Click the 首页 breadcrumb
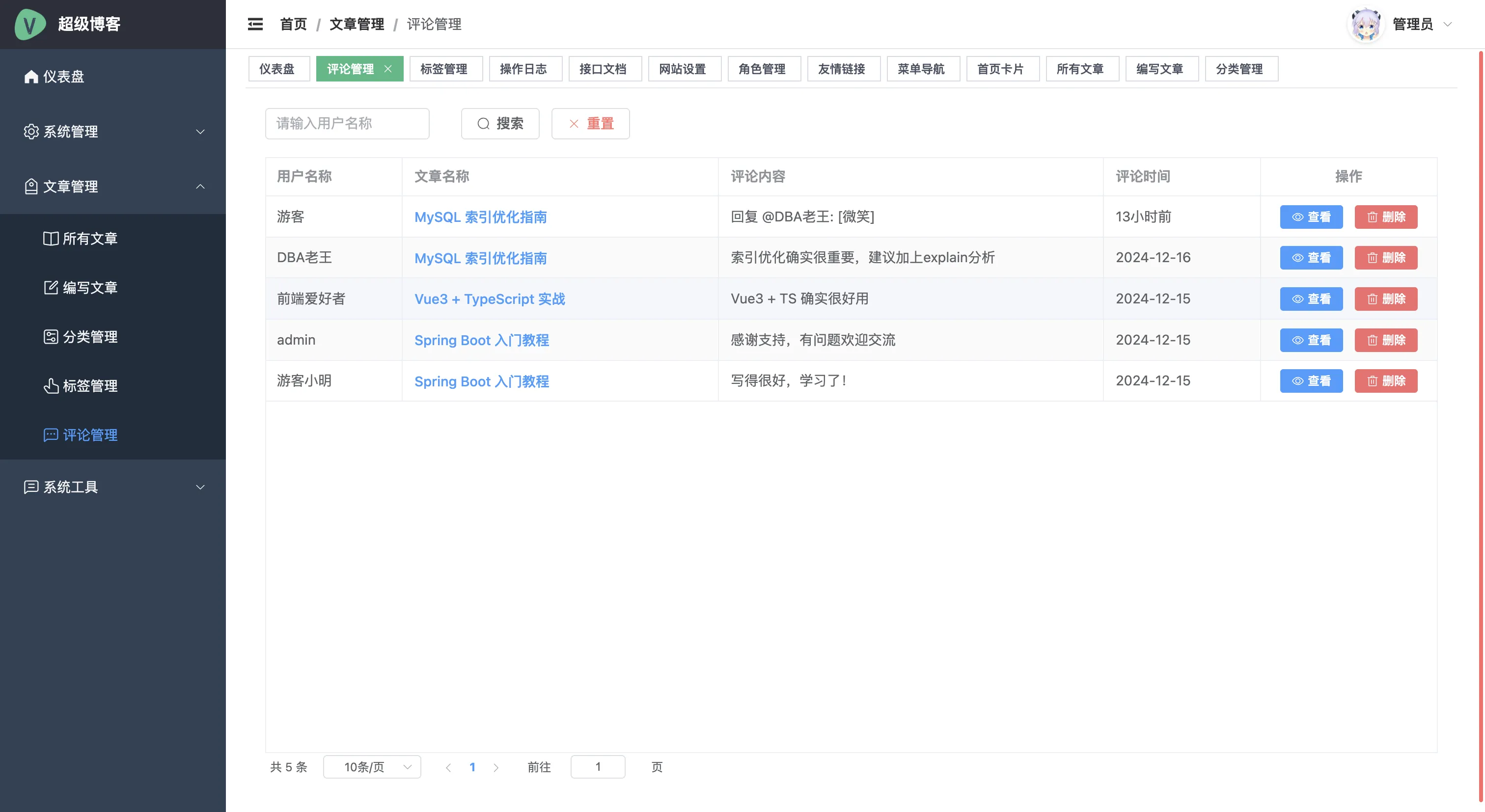Screen dimensions: 1485x812 tap(294, 24)
